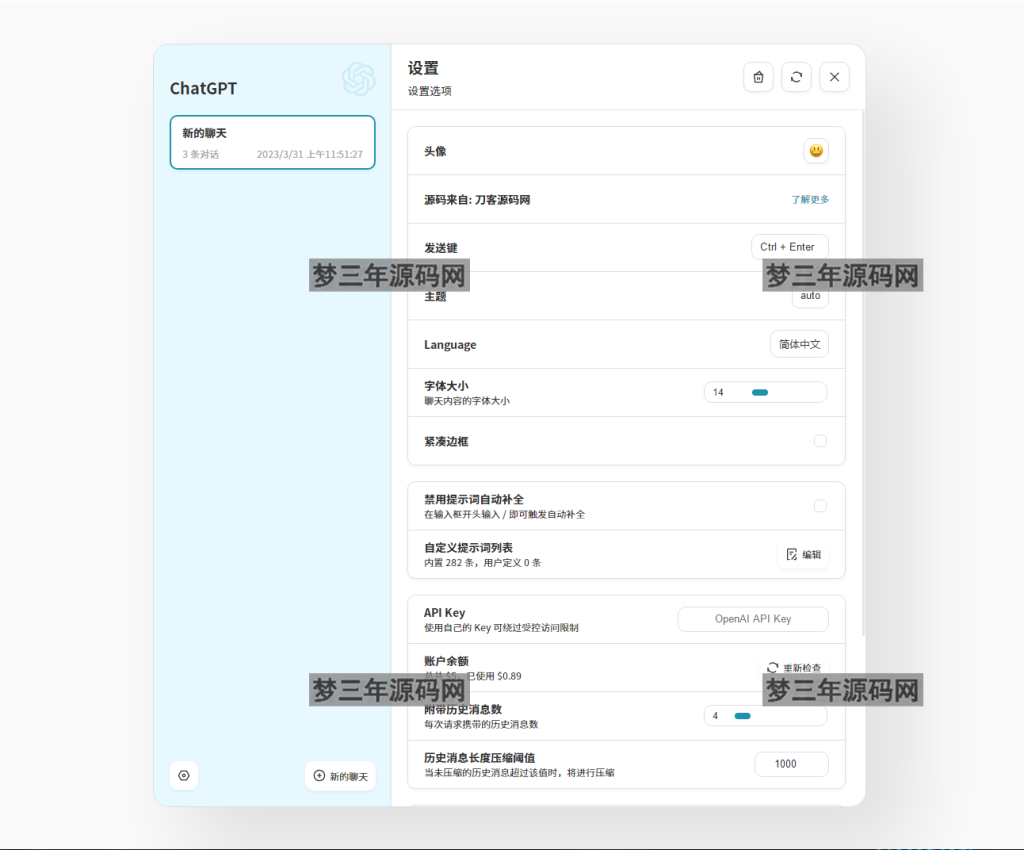Open the Ctrl + Enter send key dropdown
The height and width of the screenshot is (850, 1024).
click(x=790, y=247)
